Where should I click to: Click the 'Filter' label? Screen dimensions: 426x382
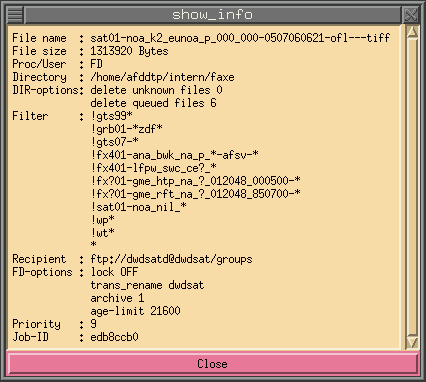click(30, 116)
